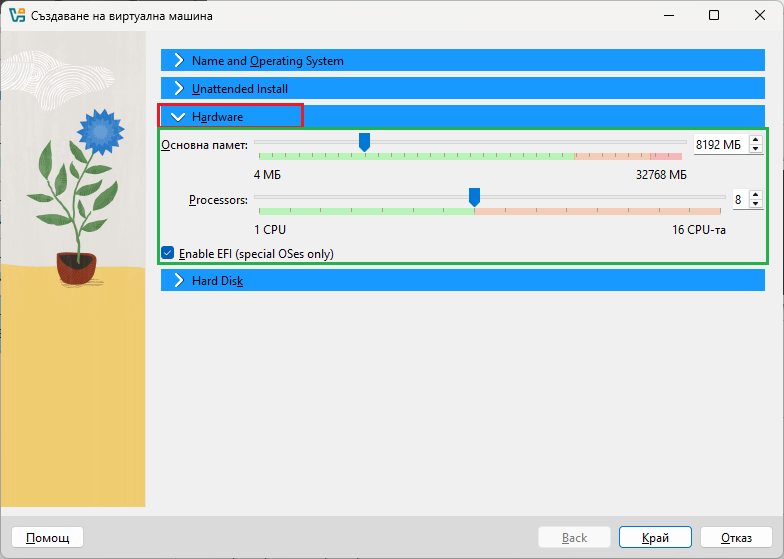Expand the Unattended Install section
784x559 pixels.
tap(462, 88)
